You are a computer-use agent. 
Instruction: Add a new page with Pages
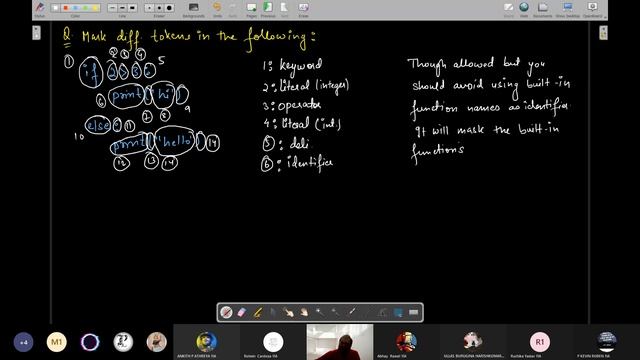tap(251, 7)
